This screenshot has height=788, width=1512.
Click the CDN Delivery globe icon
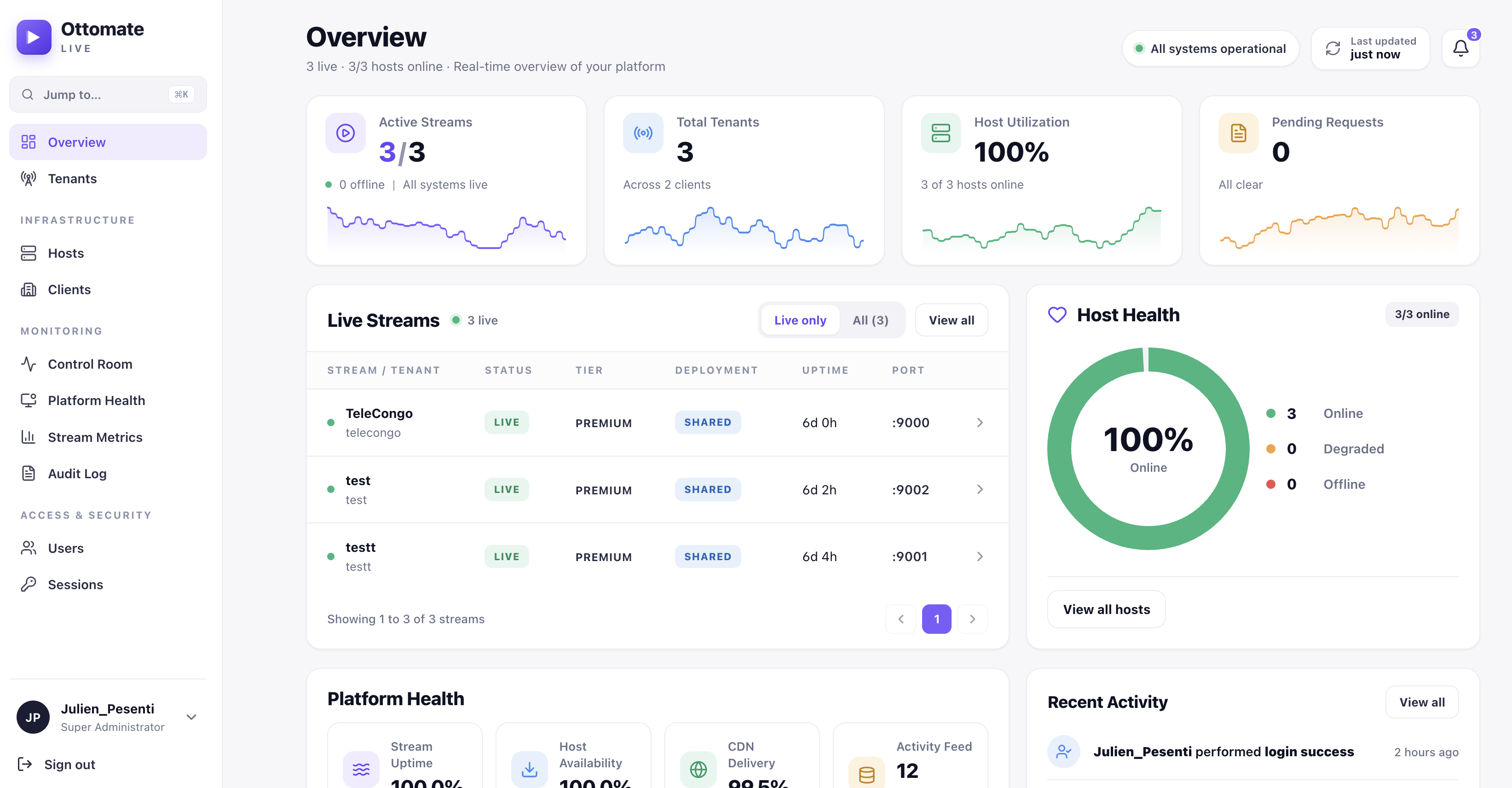tap(698, 769)
